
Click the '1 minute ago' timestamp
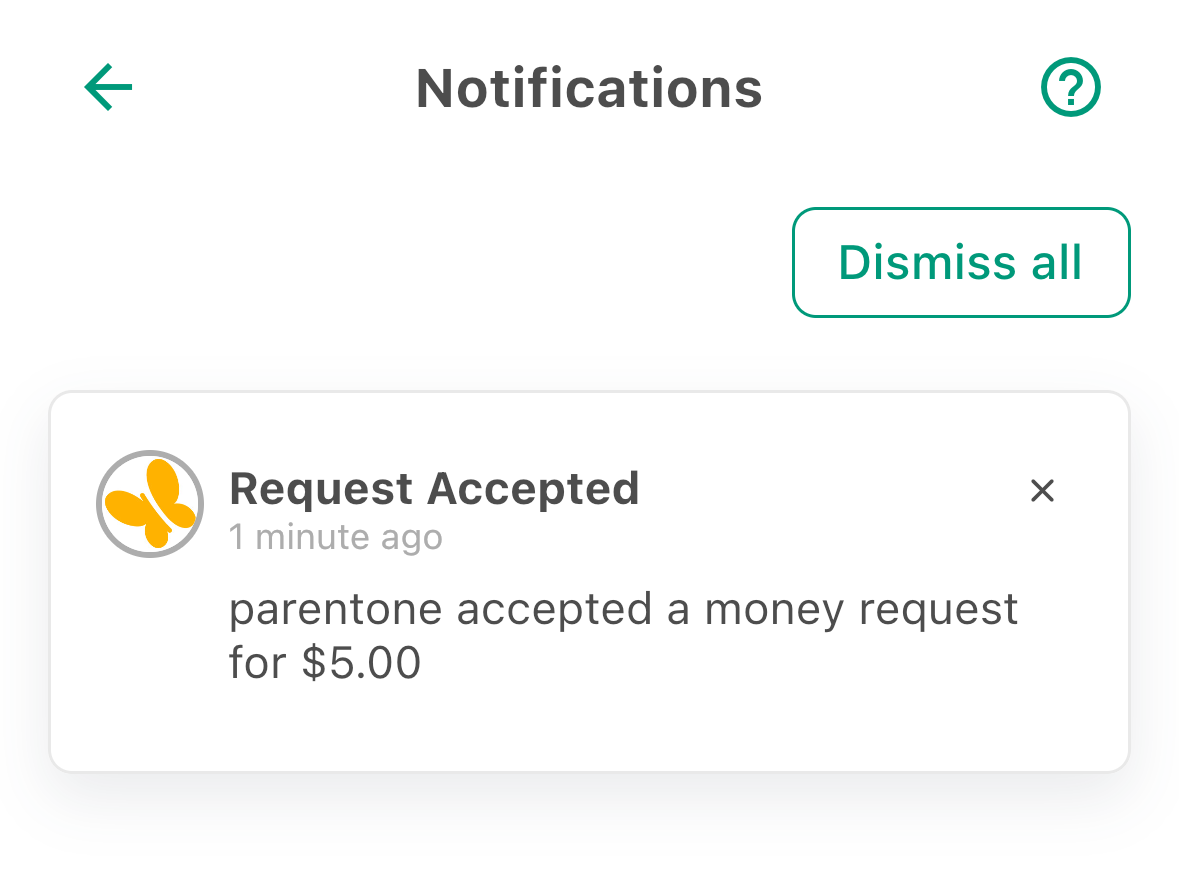point(336,537)
